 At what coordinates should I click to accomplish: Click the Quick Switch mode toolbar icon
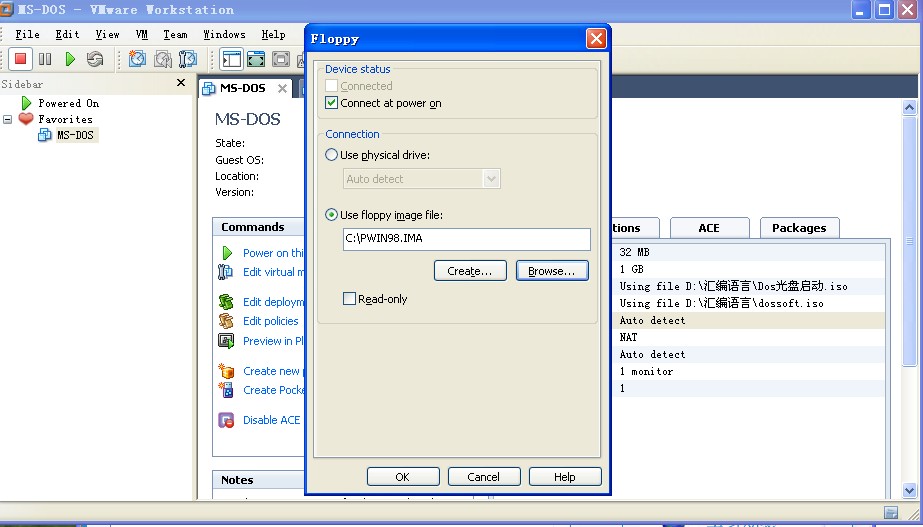point(256,59)
